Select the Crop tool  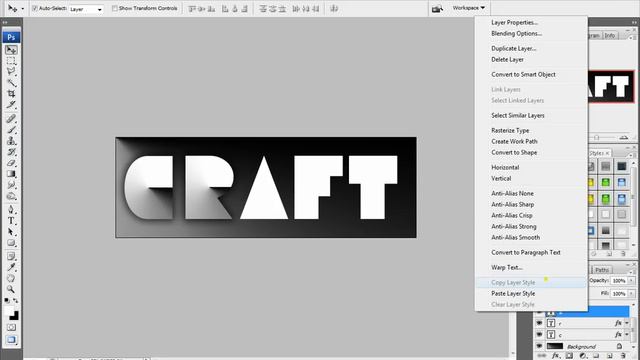coord(11,94)
